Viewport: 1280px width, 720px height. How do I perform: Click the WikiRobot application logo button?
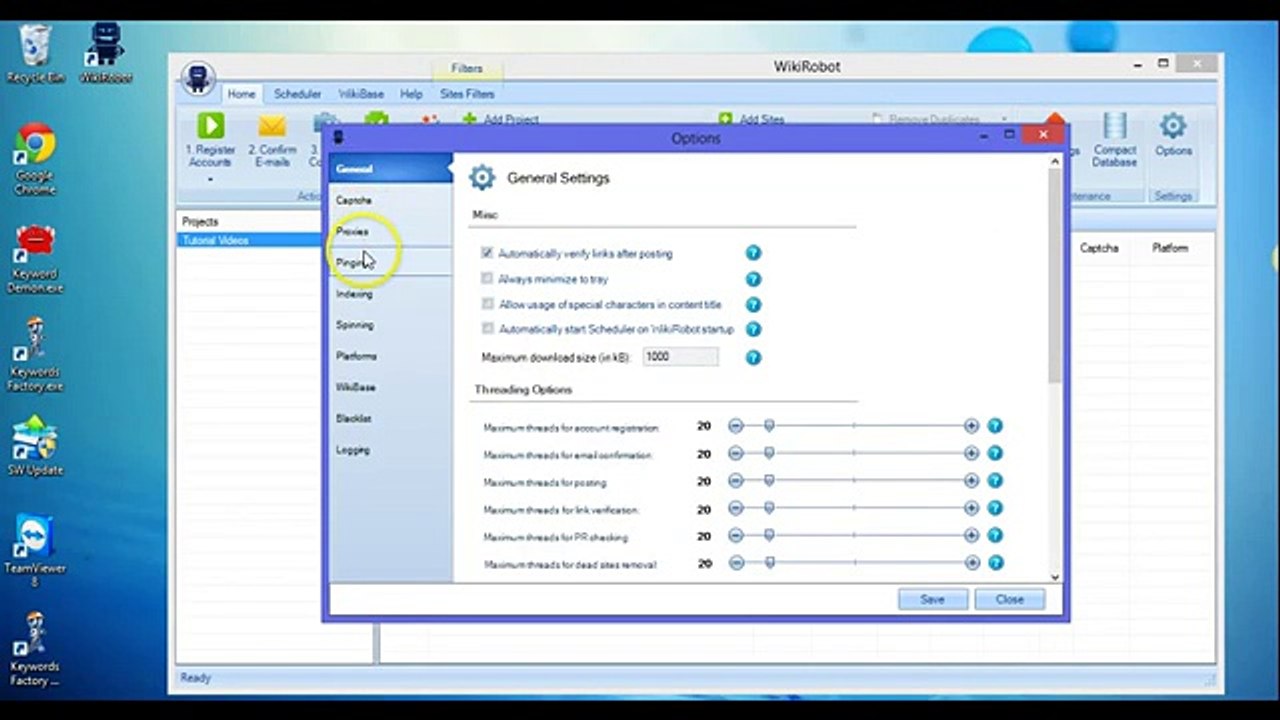point(198,78)
